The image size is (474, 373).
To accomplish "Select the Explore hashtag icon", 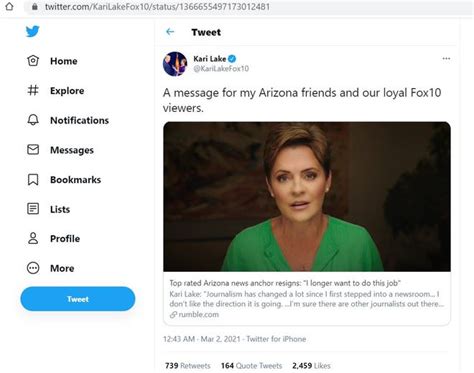I will pos(33,90).
